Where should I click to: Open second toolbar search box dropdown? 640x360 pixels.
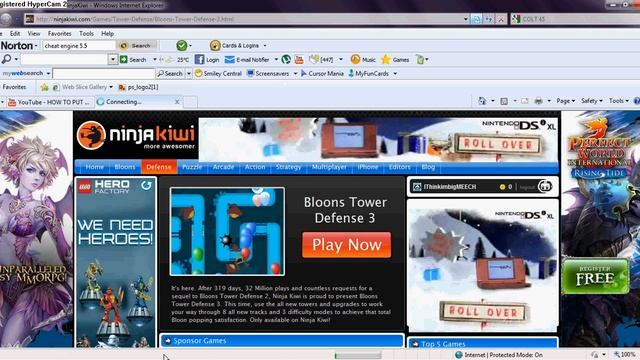pyautogui.click(x=113, y=60)
